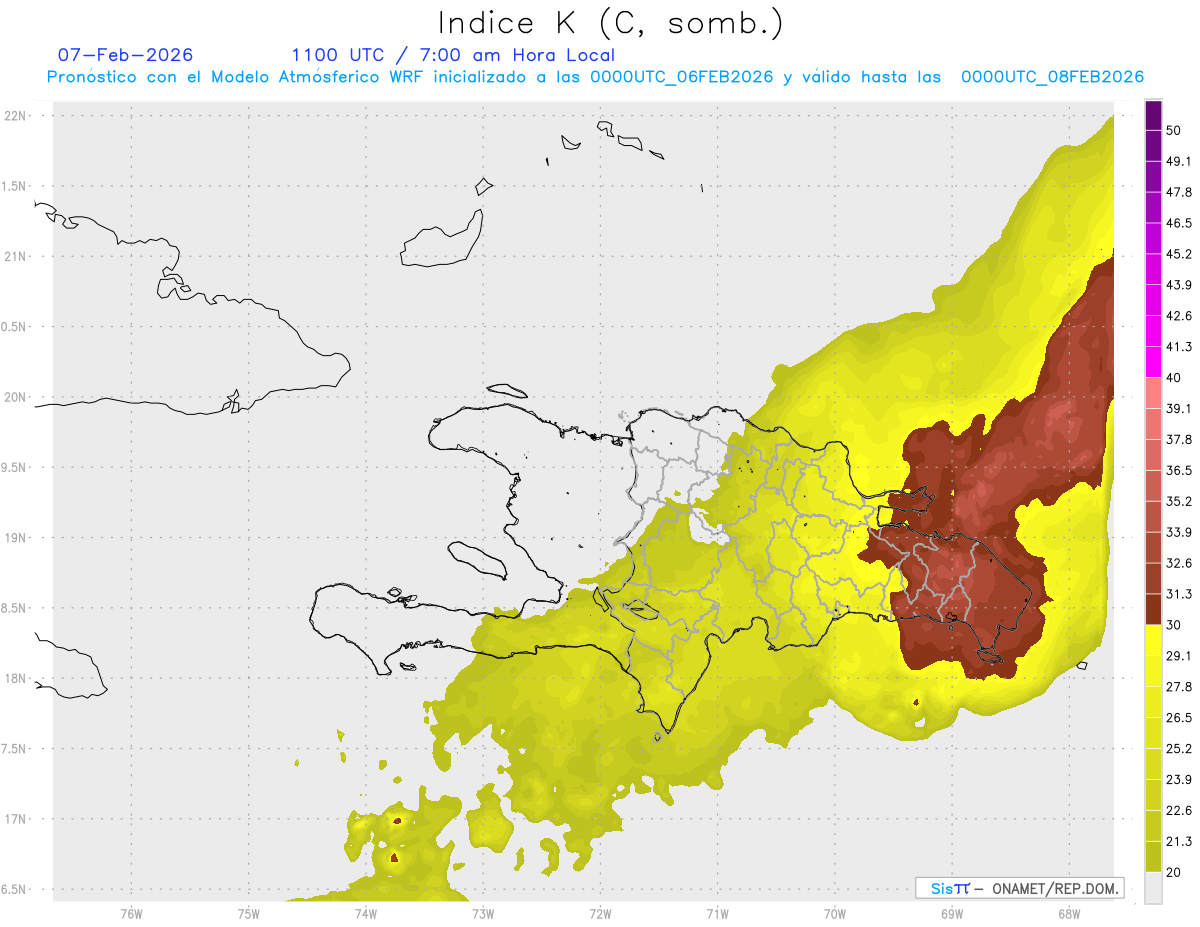Click the "19N" latitude label
The height and width of the screenshot is (927, 1200).
click(x=15, y=538)
